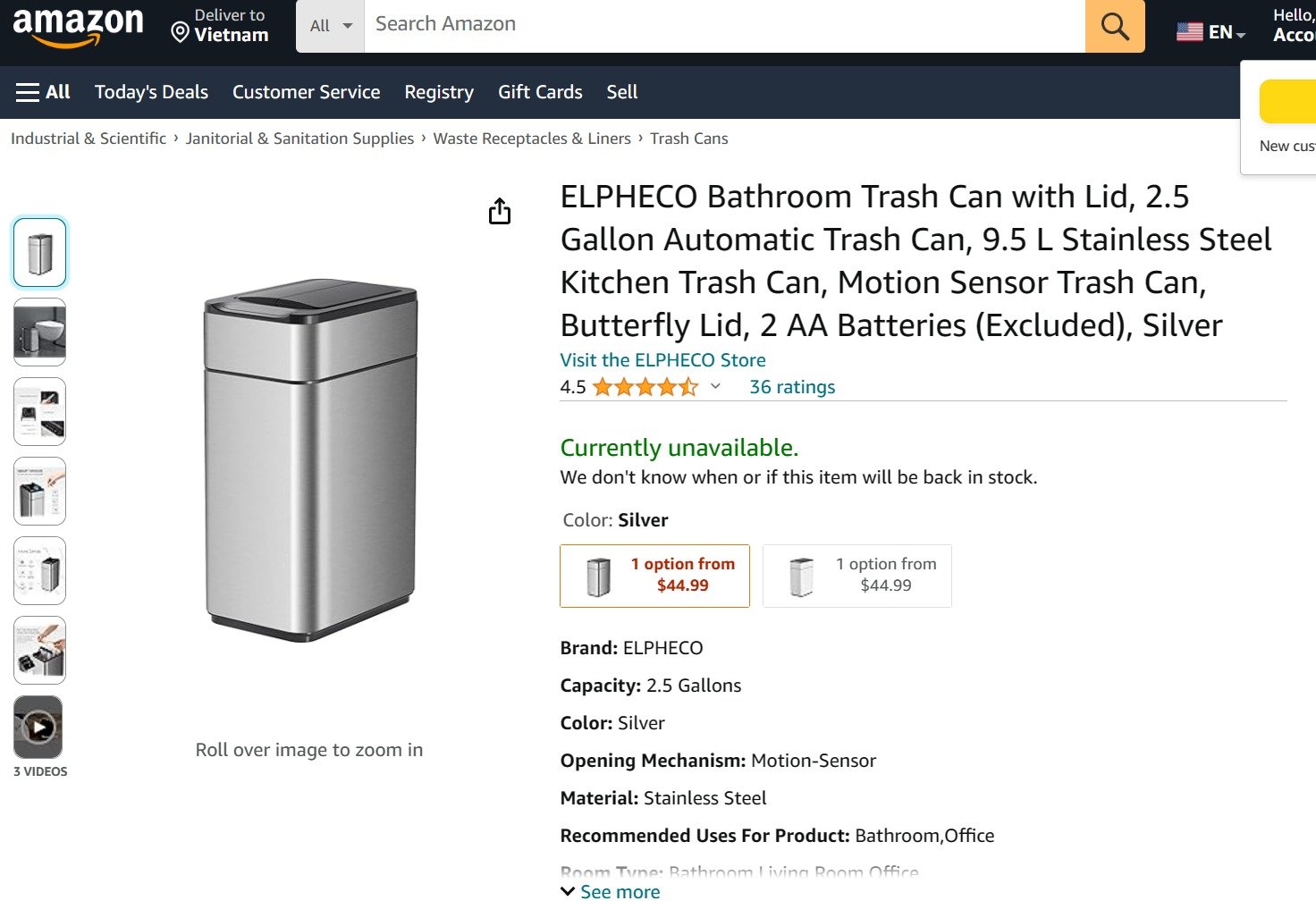Open the share options icon
Screen dimensions: 1316x909
point(500,211)
